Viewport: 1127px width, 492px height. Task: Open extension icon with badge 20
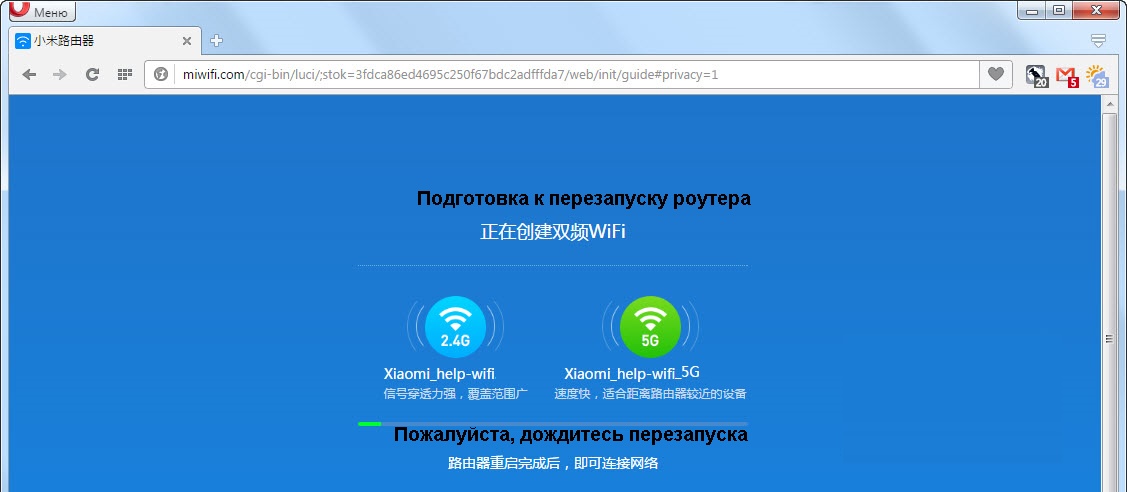[1037, 75]
